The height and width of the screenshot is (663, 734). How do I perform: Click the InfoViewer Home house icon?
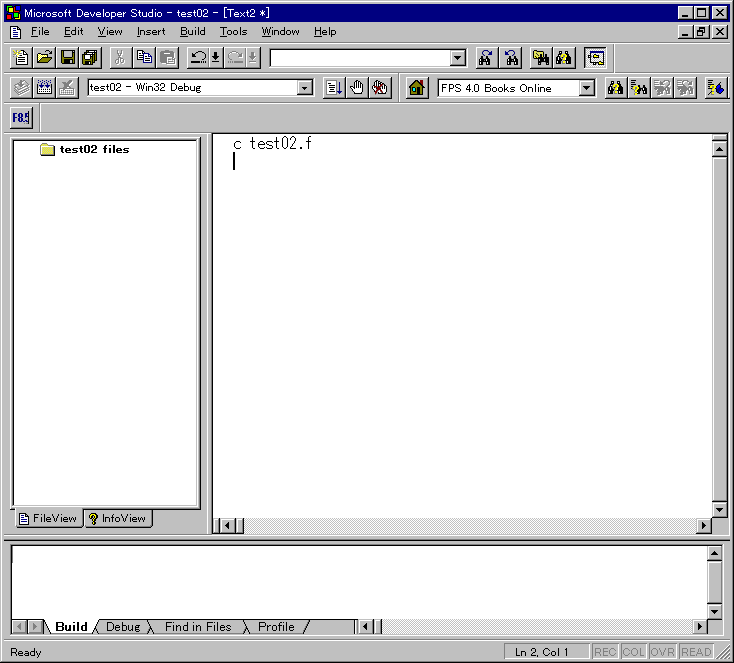pos(417,88)
